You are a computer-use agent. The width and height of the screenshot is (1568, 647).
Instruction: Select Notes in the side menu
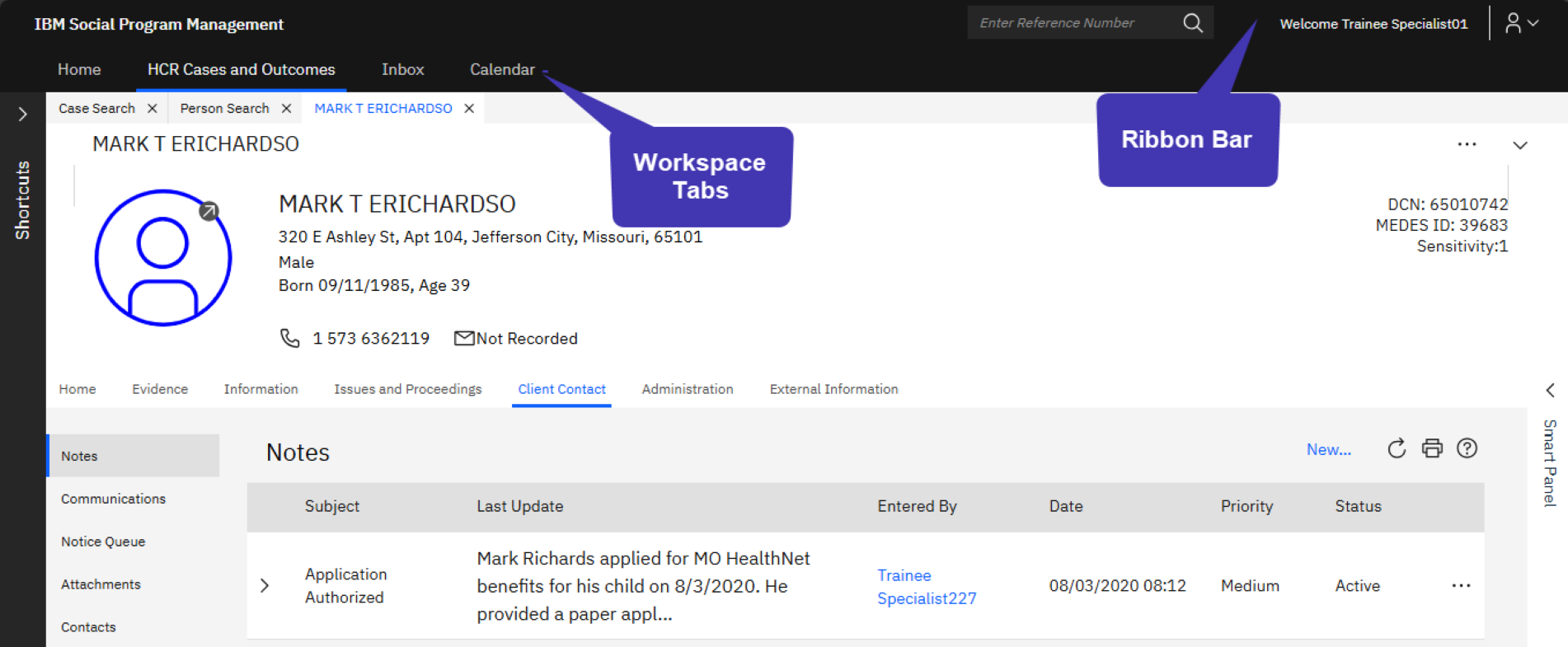tap(134, 456)
